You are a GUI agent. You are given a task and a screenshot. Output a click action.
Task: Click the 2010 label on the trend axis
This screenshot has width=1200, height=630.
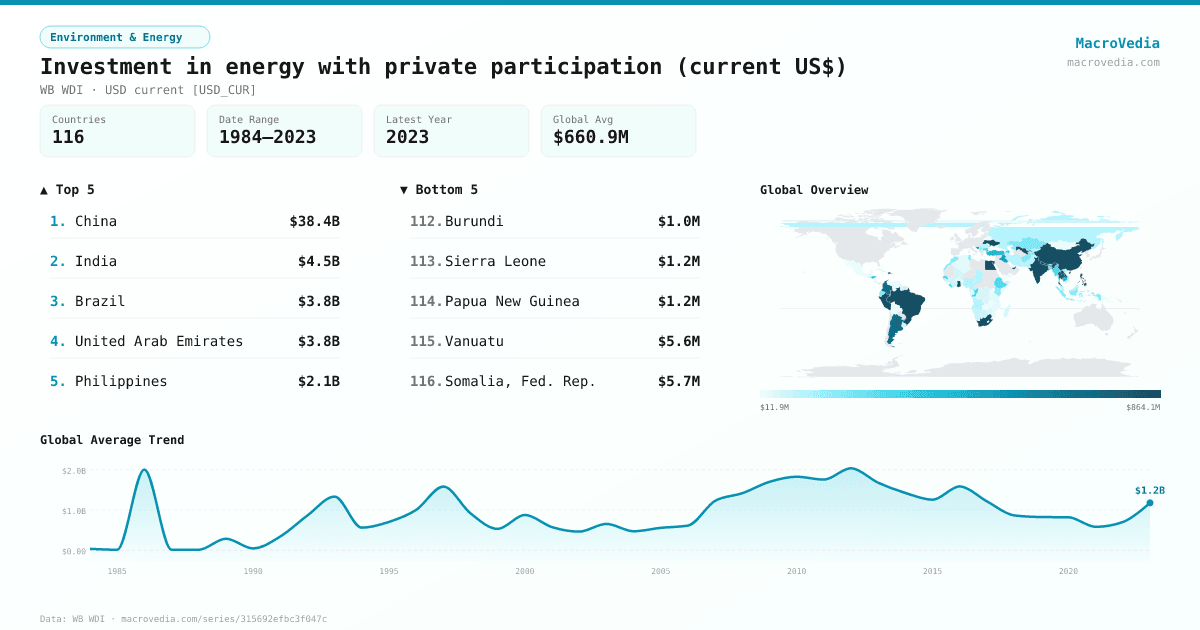[x=796, y=571]
